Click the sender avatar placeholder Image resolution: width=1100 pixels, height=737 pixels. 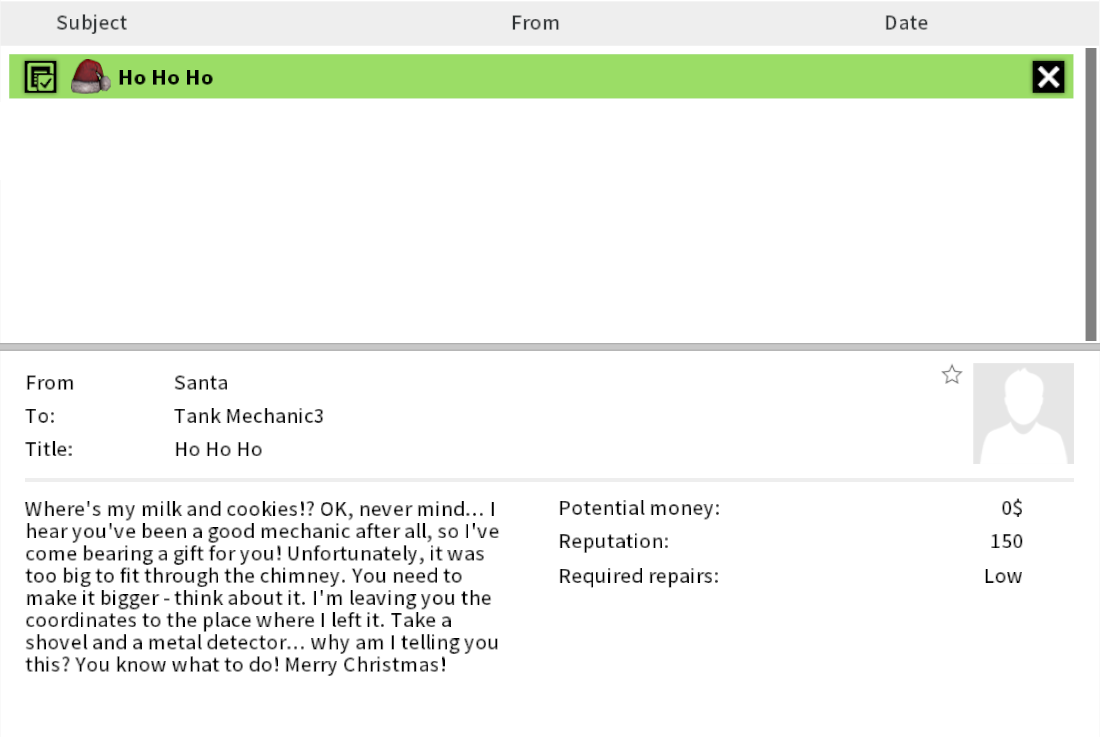(x=1023, y=413)
